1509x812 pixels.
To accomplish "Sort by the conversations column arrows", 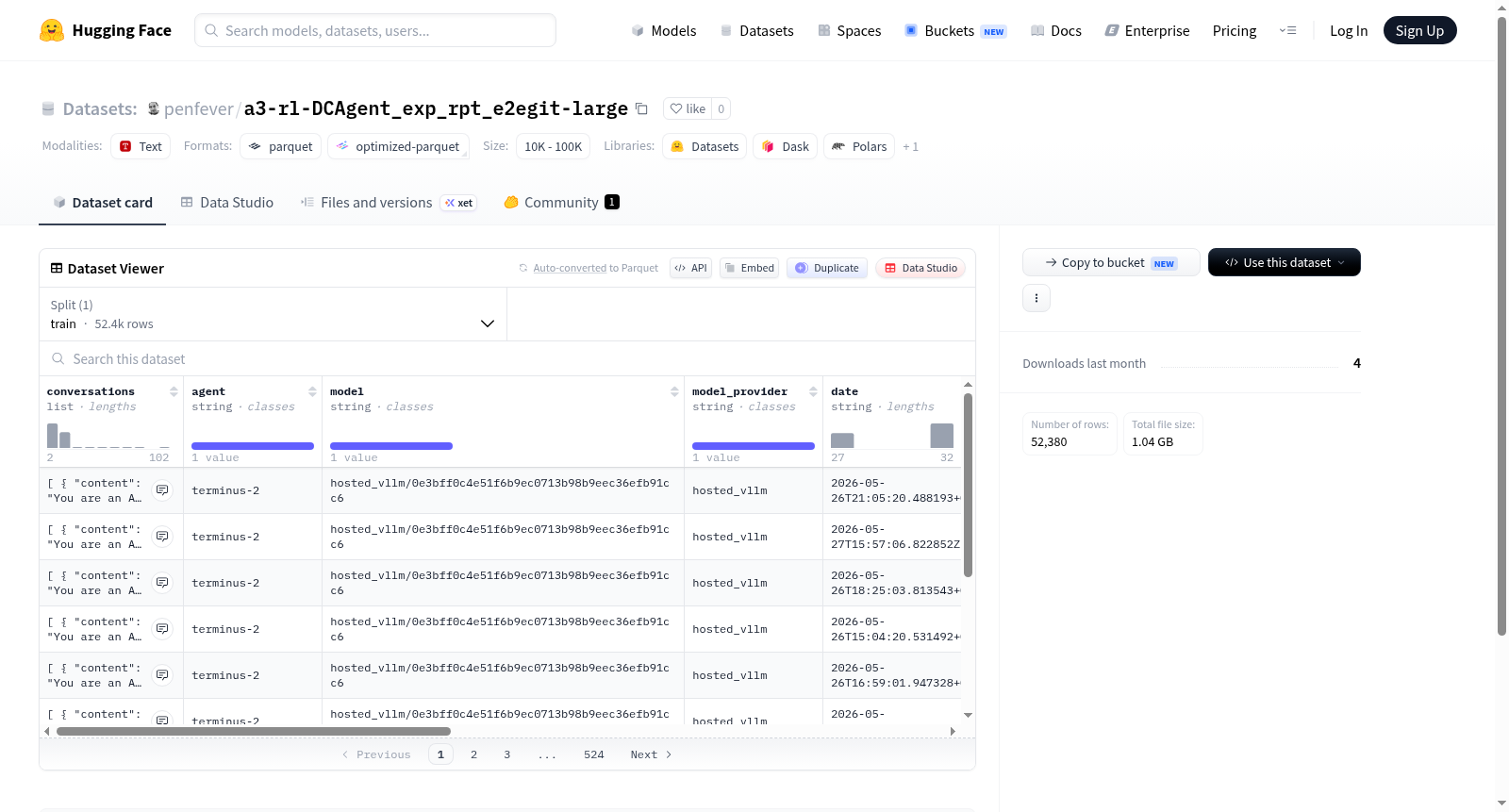I will (174, 391).
